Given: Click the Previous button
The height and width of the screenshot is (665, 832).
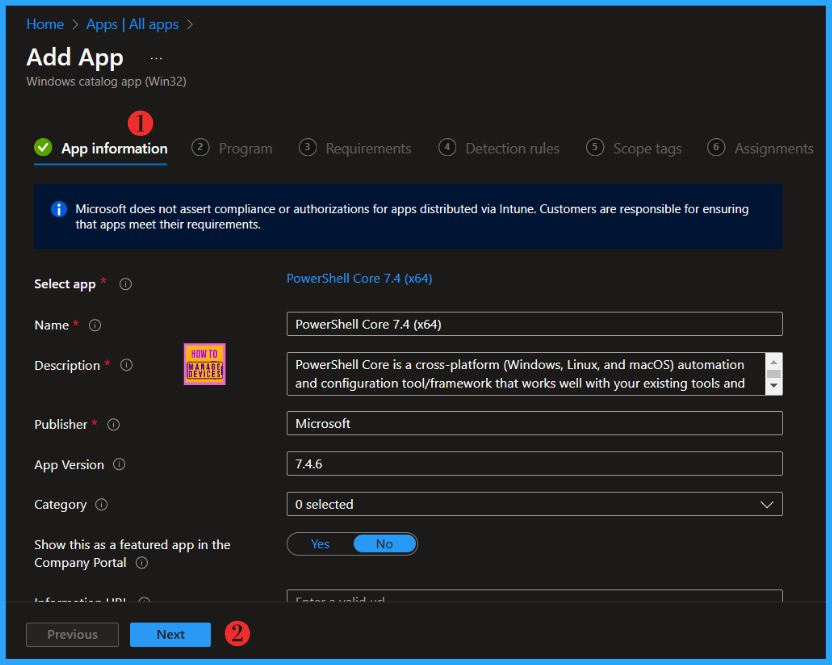Looking at the screenshot, I should 73,635.
